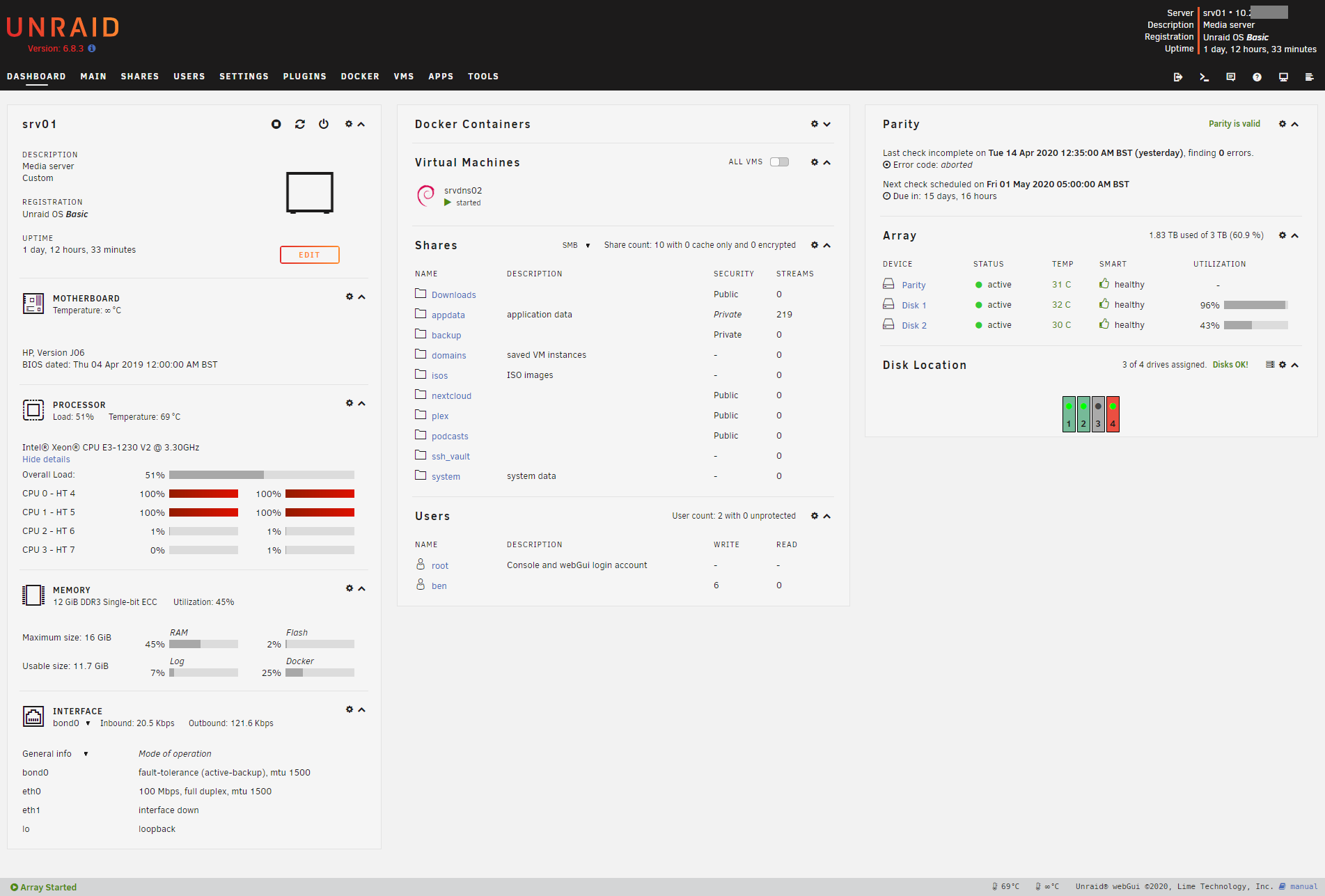Click the version info icon near 6.8.3

tap(92, 49)
